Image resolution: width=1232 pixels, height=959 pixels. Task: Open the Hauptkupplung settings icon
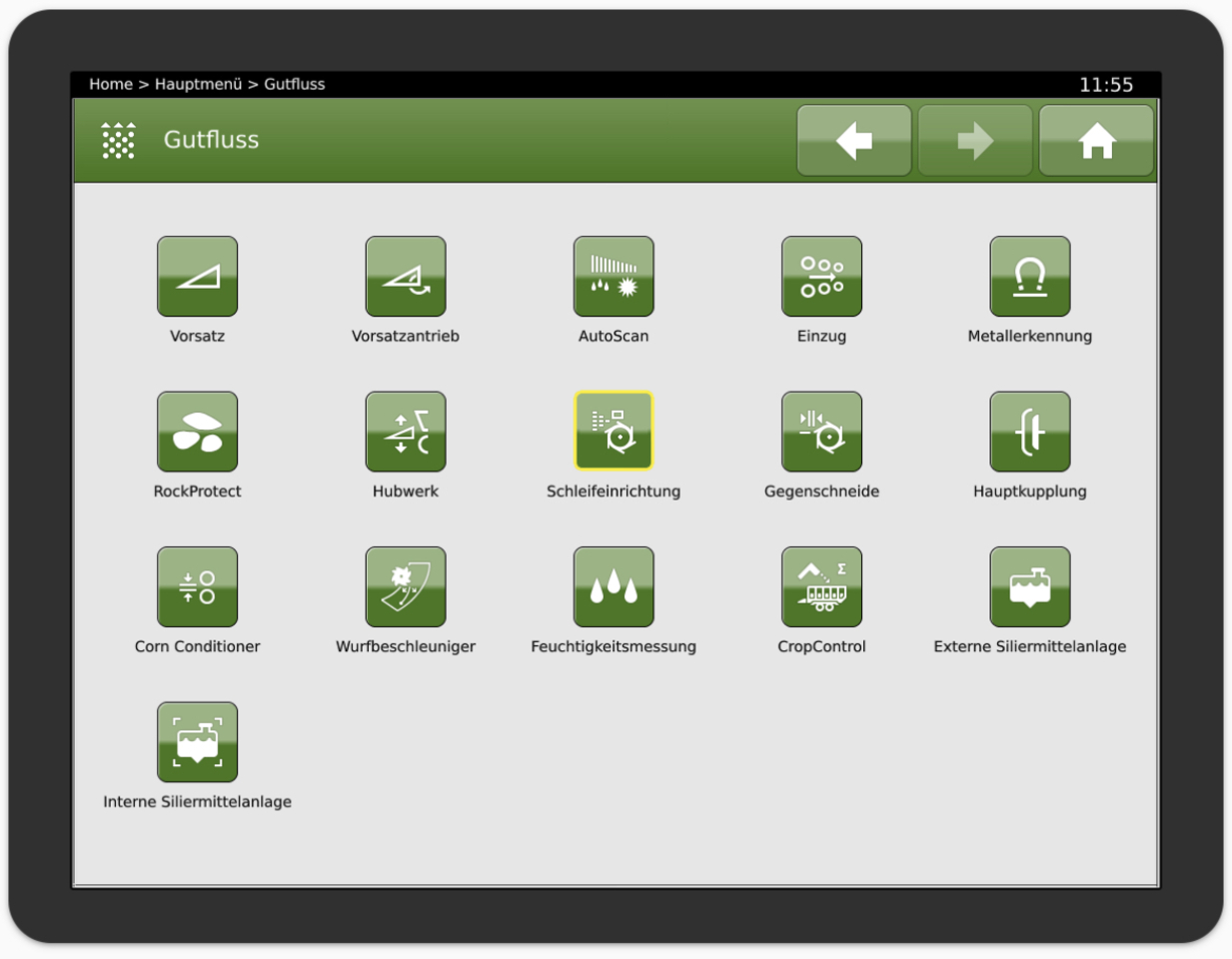point(1030,432)
